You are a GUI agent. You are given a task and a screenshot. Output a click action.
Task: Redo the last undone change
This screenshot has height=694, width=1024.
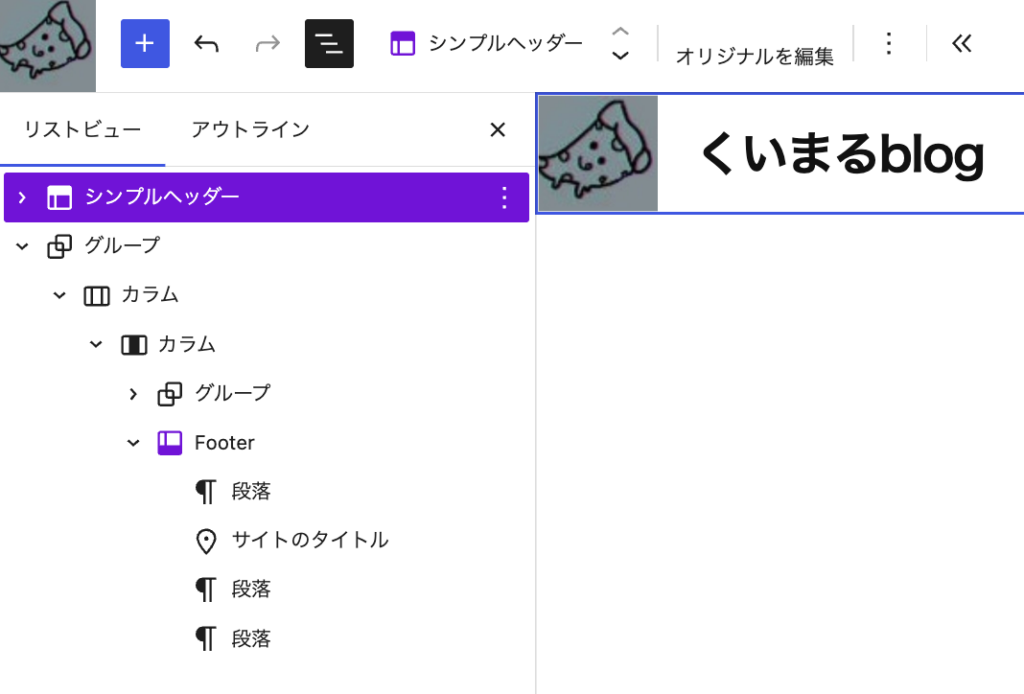(268, 44)
